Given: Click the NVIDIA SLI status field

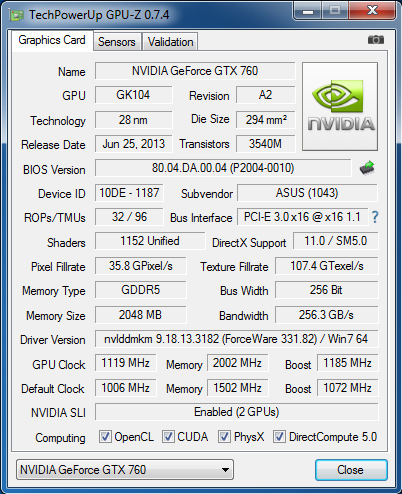Looking at the screenshot, I should (236, 412).
